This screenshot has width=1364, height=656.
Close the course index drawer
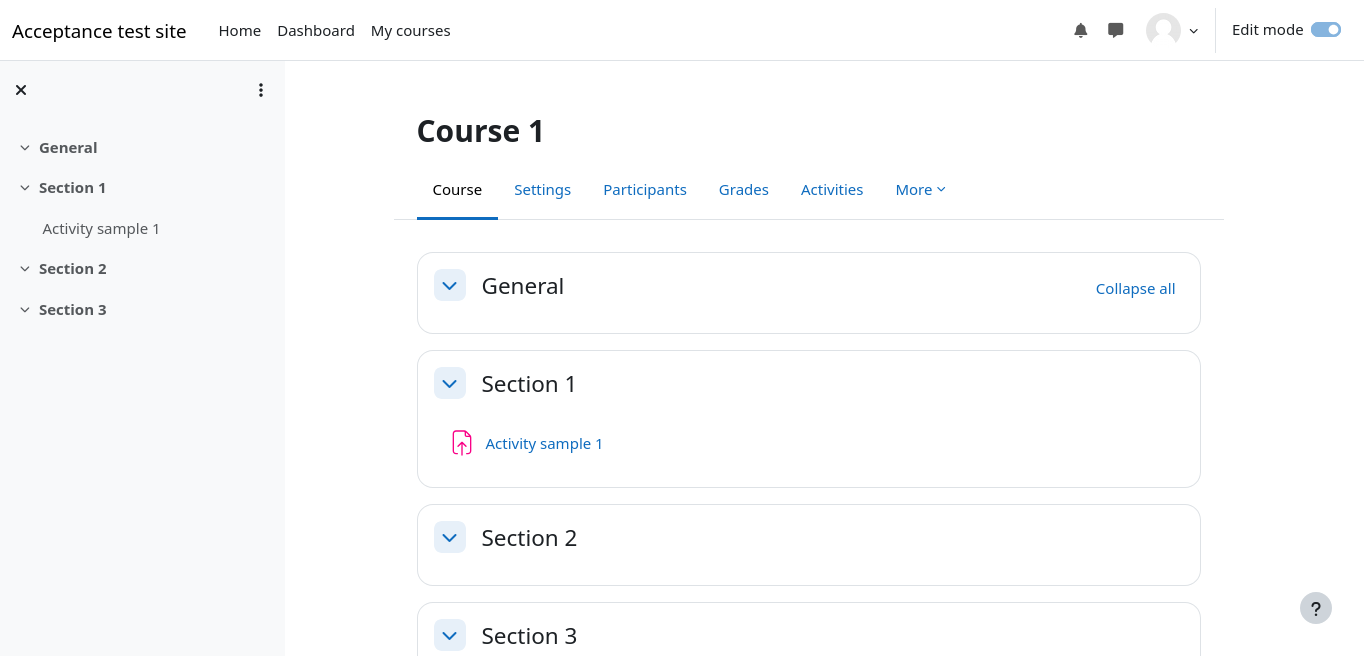point(21,90)
